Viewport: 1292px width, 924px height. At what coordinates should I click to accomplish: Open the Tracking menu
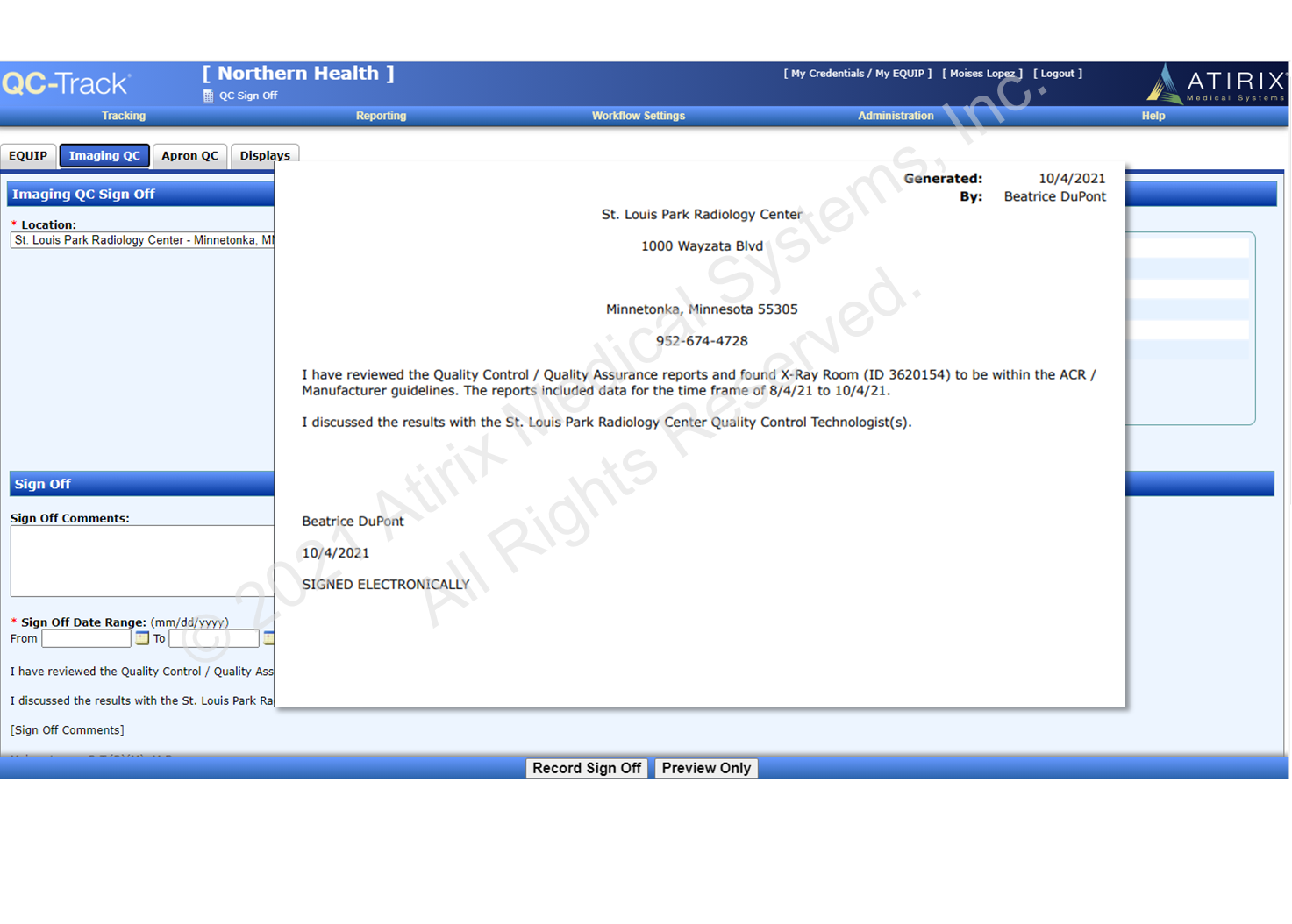[x=124, y=116]
